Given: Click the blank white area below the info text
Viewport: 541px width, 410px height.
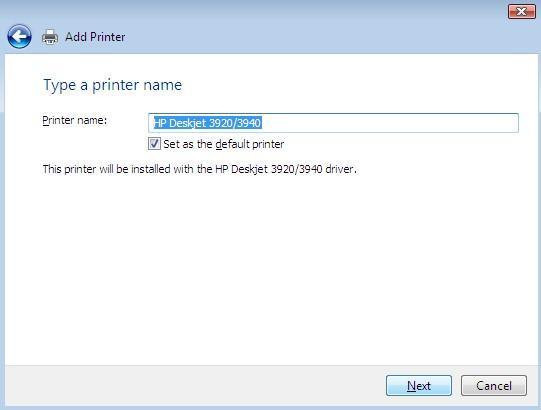Looking at the screenshot, I should point(271,269).
